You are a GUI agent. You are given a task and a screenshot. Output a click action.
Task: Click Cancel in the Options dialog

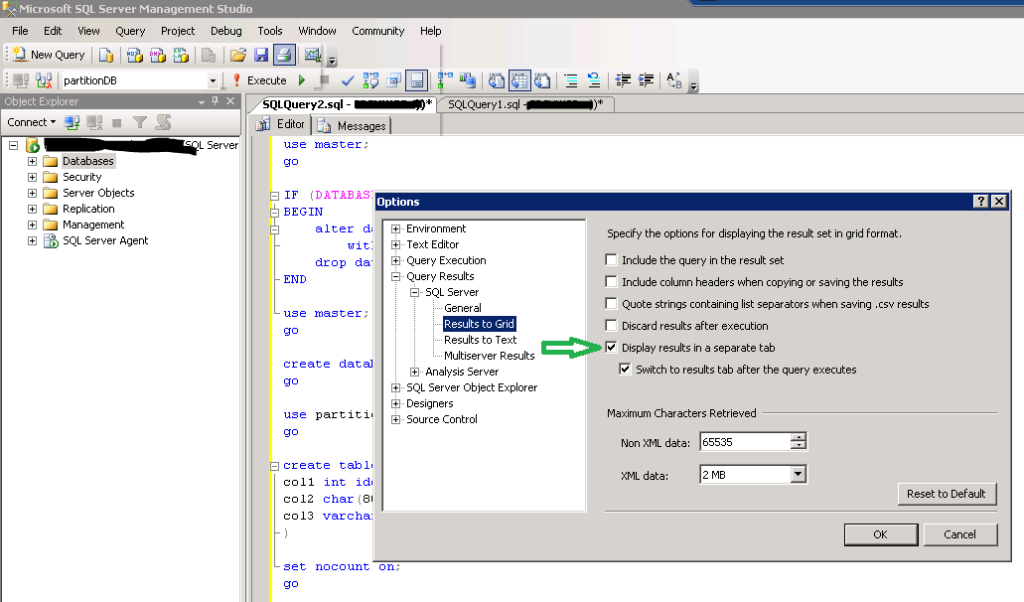(x=959, y=534)
